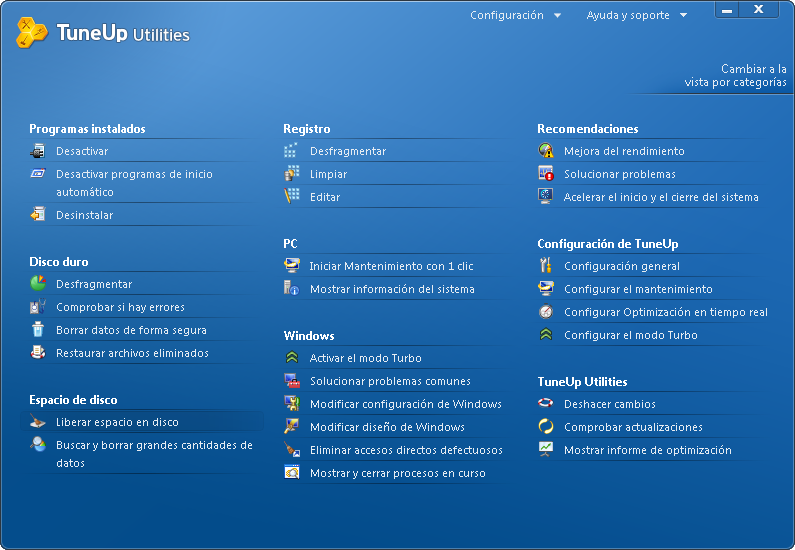This screenshot has height=550, width=795.
Task: Open Mejora del rendimiento recommendation
Action: pyautogui.click(x=624, y=151)
